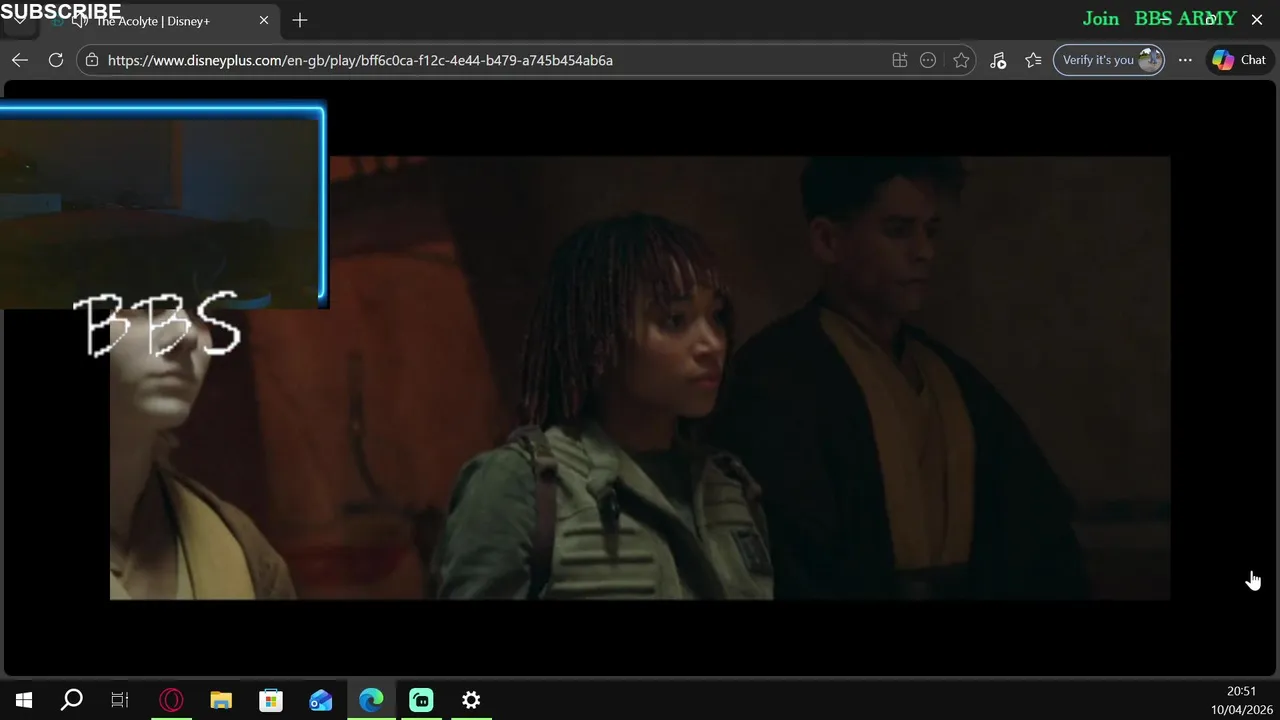Open the Favorites list icon
The width and height of the screenshot is (1280, 720).
pyautogui.click(x=1033, y=60)
